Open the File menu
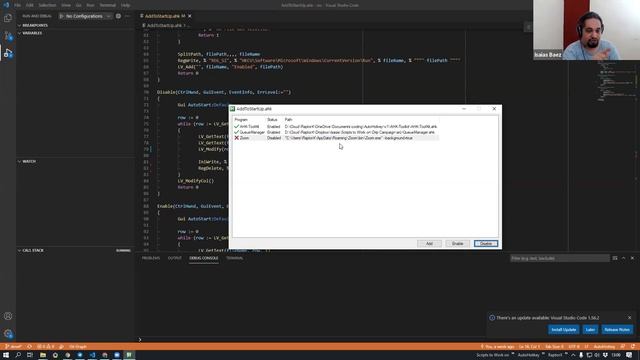The image size is (640, 360). pyautogui.click(x=18, y=5)
